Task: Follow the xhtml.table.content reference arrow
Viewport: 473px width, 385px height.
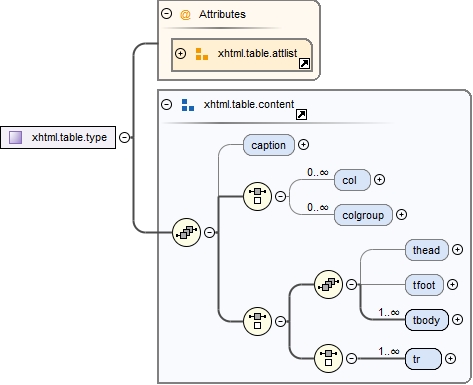Action: click(x=301, y=114)
